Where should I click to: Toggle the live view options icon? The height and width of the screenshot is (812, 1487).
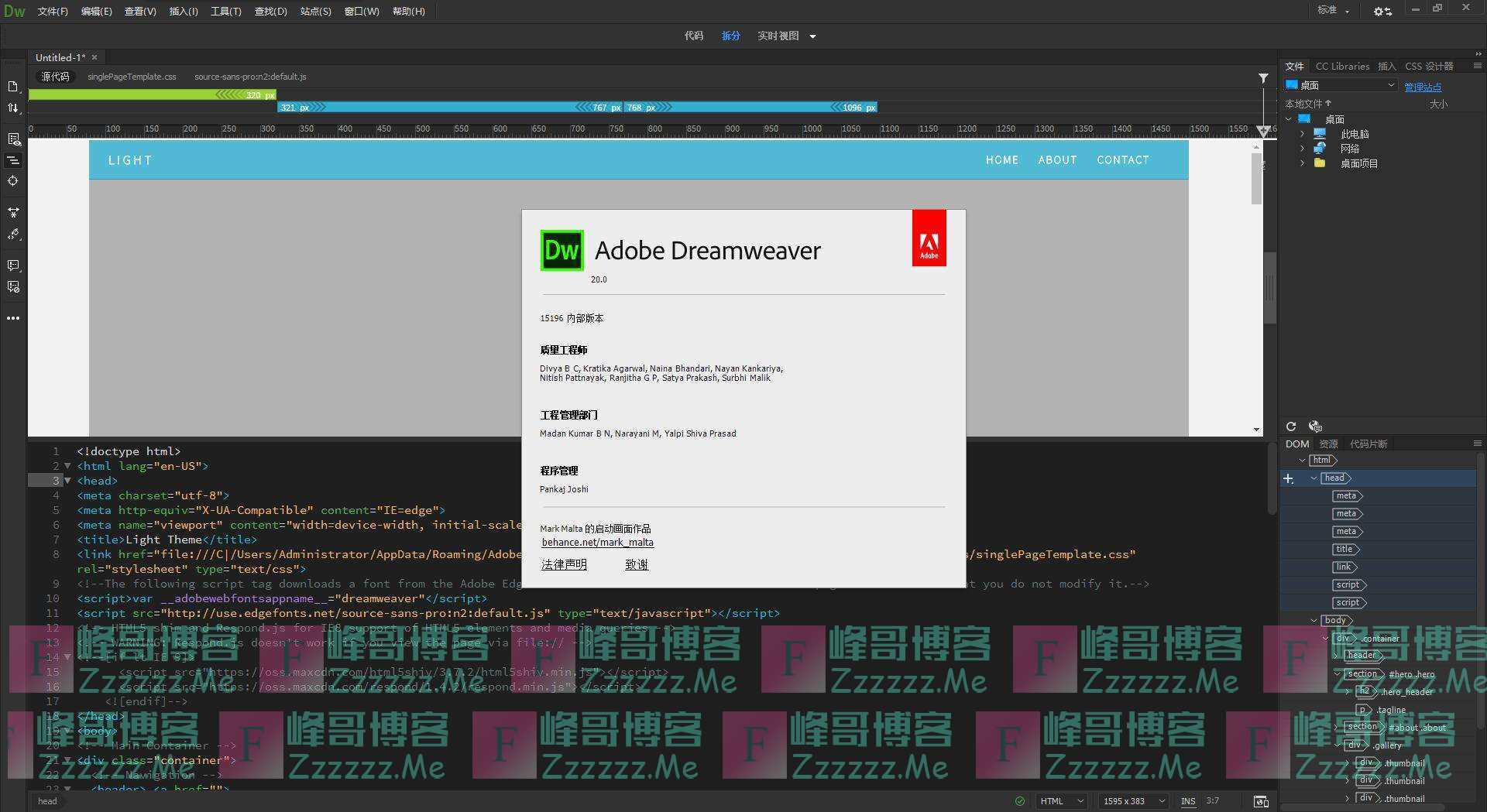coord(13,139)
